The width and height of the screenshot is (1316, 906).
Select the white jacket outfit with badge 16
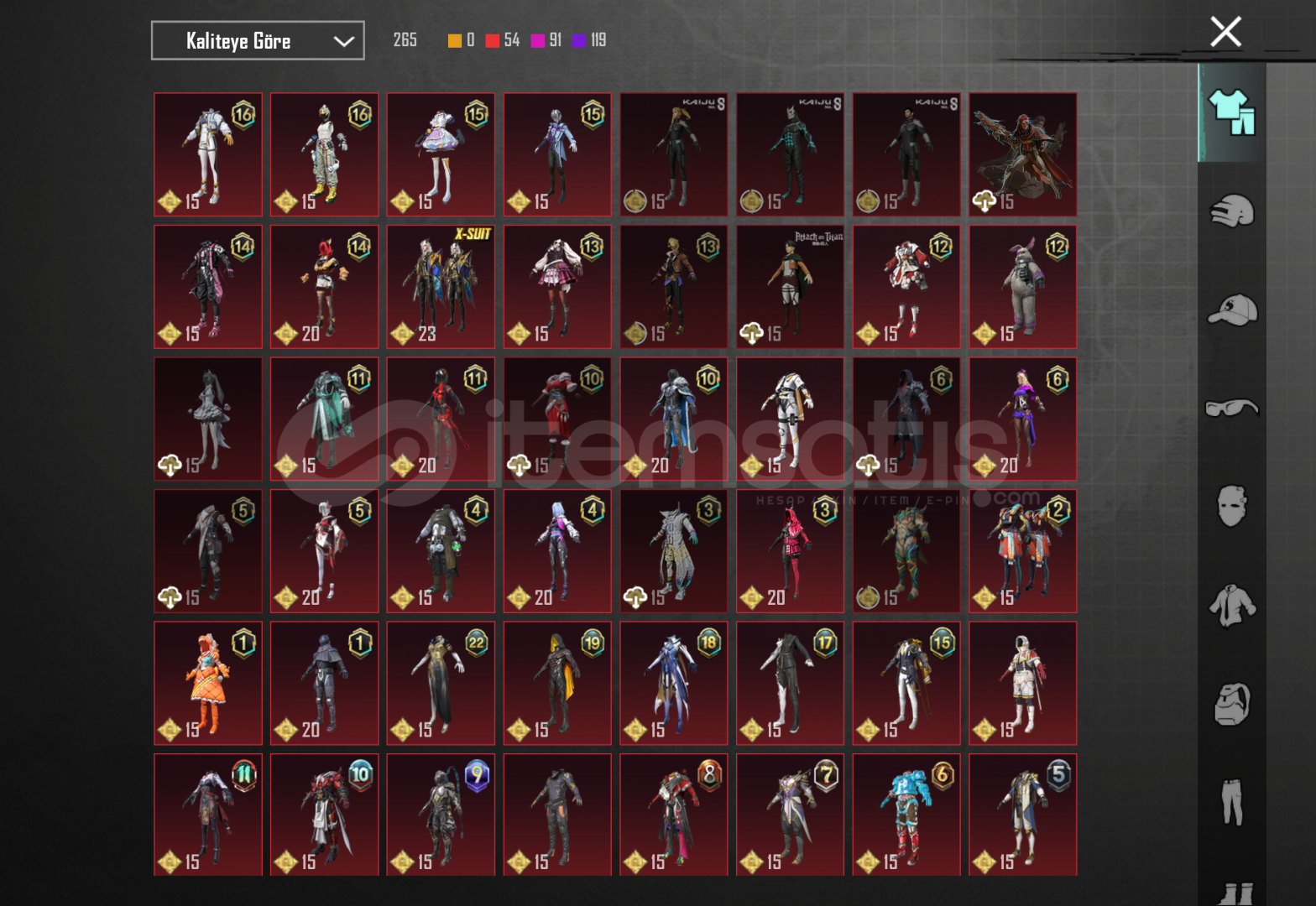click(x=208, y=154)
